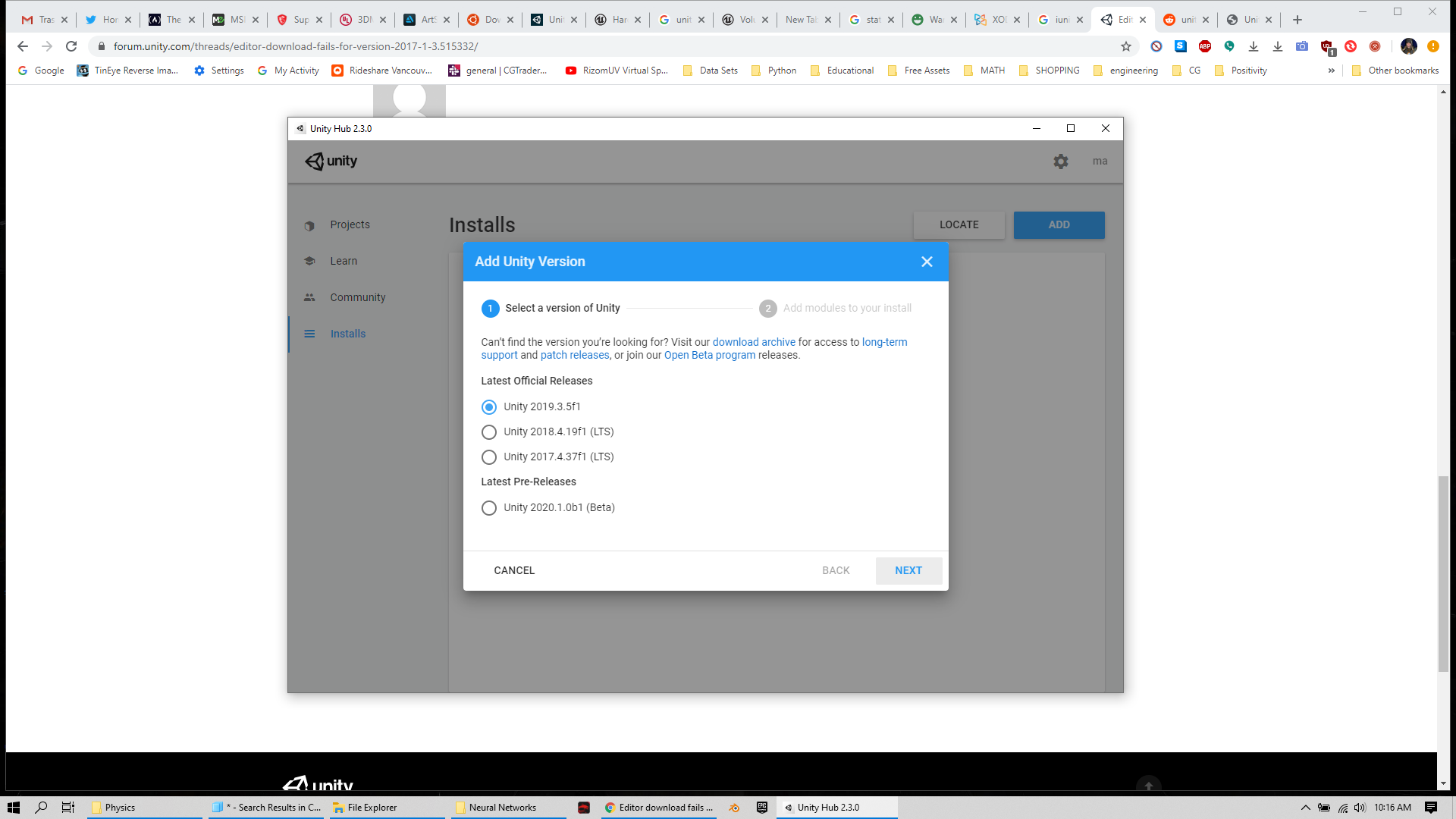Viewport: 1456px width, 819px height.
Task: Open a new browser tab
Action: [x=1298, y=20]
